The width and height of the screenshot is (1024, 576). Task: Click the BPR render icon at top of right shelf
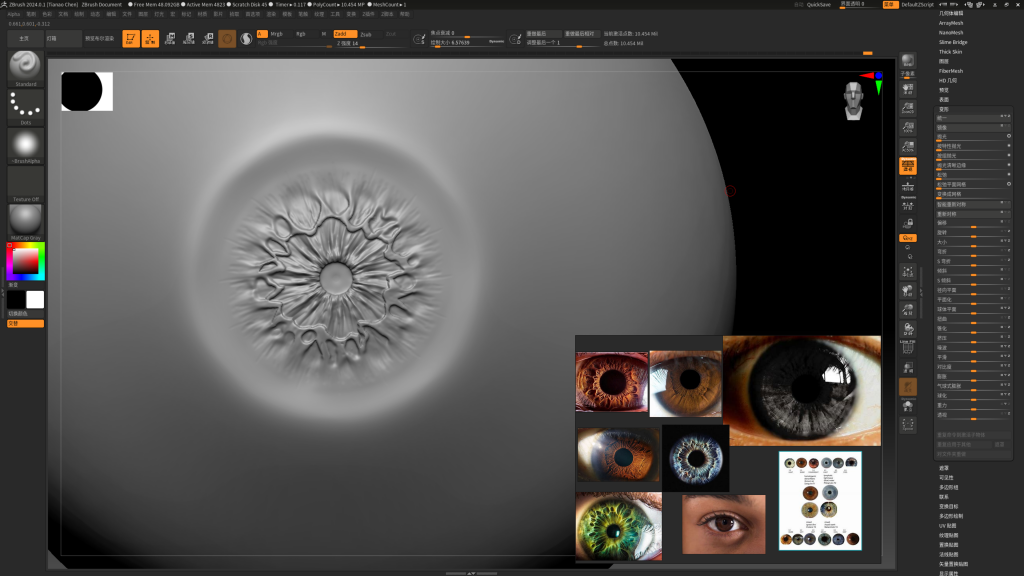point(908,63)
